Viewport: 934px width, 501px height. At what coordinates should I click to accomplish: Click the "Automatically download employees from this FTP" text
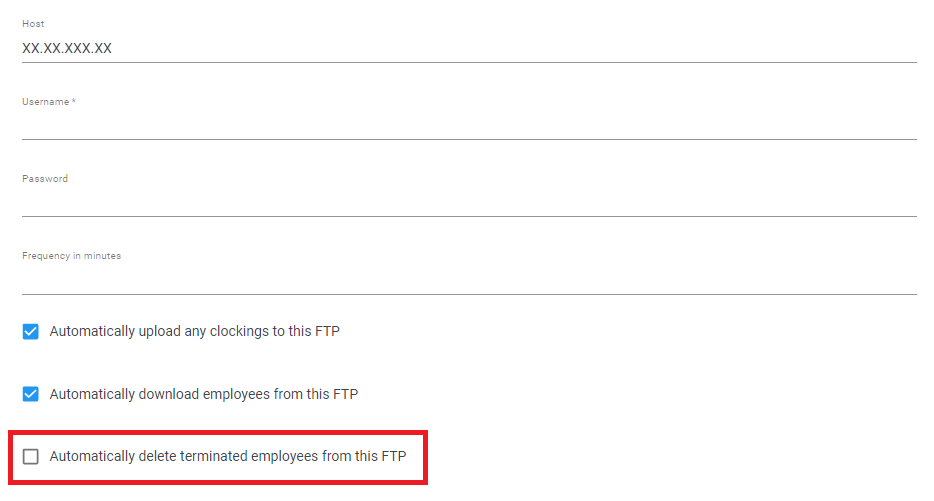(204, 394)
